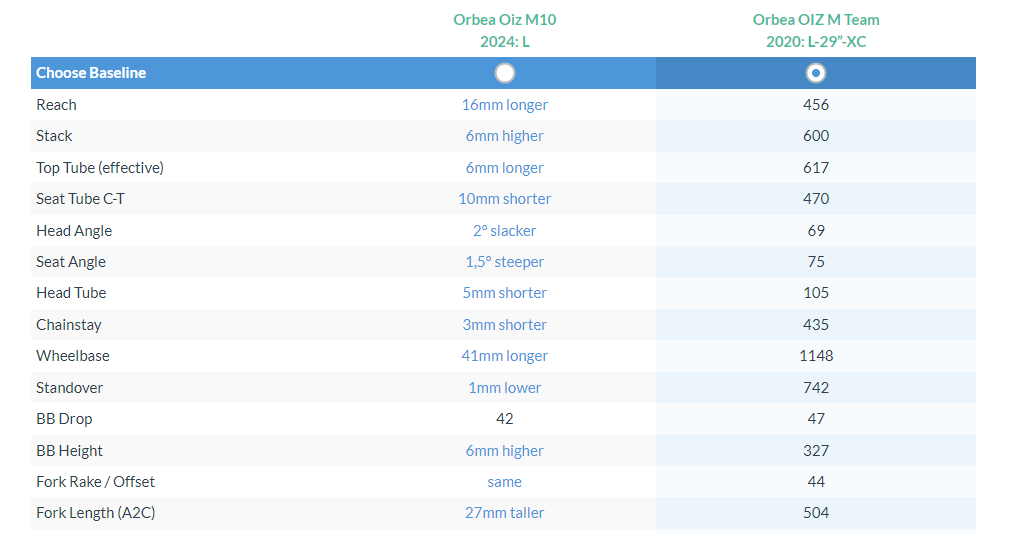Click the BB Height row label
The image size is (1011, 534).
[69, 451]
